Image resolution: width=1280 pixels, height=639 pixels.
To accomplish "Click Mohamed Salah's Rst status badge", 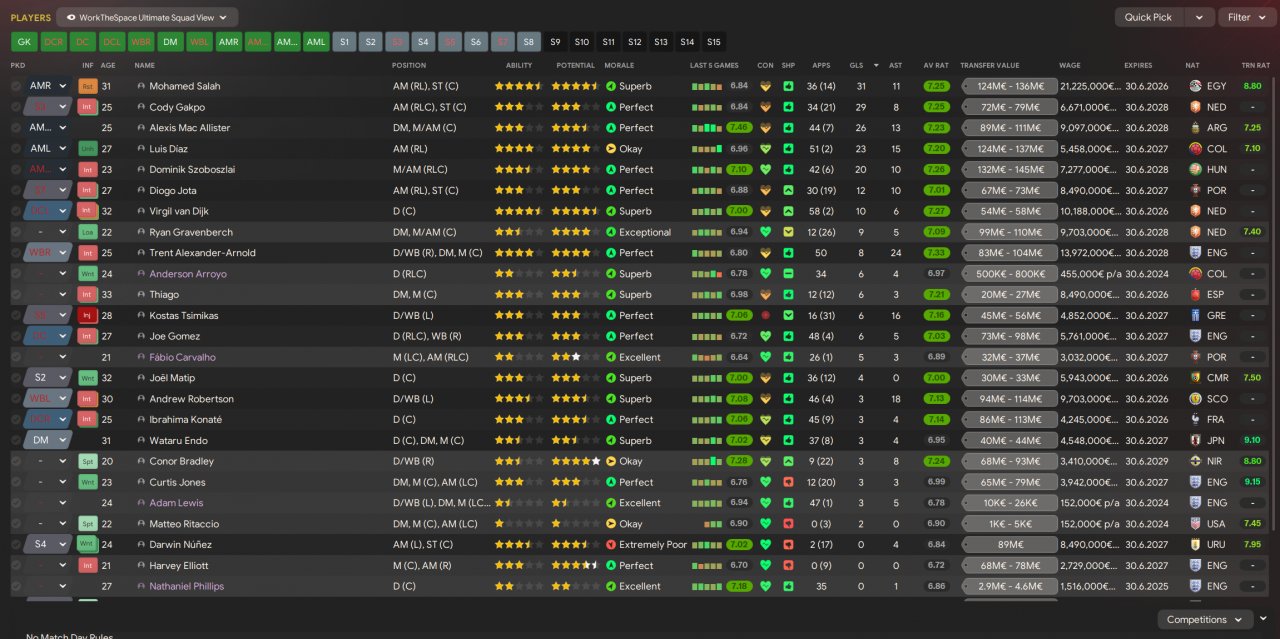I will 88,86.
